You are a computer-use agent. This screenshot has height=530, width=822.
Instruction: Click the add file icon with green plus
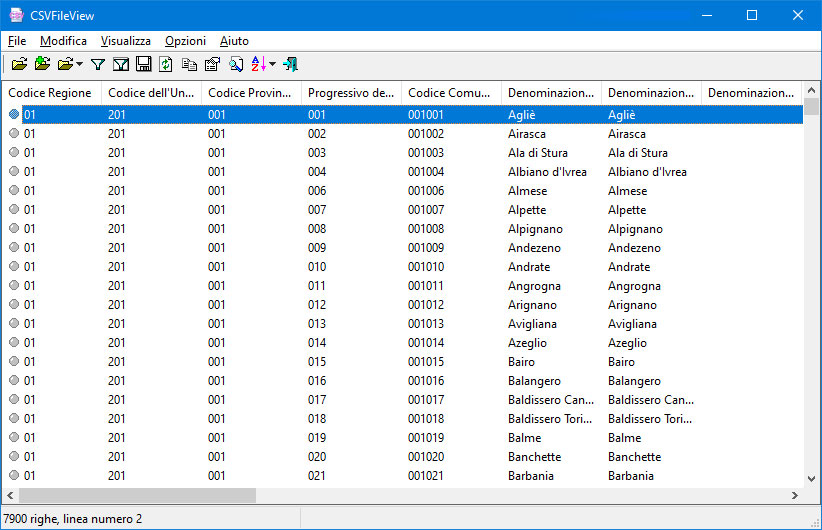click(x=42, y=64)
